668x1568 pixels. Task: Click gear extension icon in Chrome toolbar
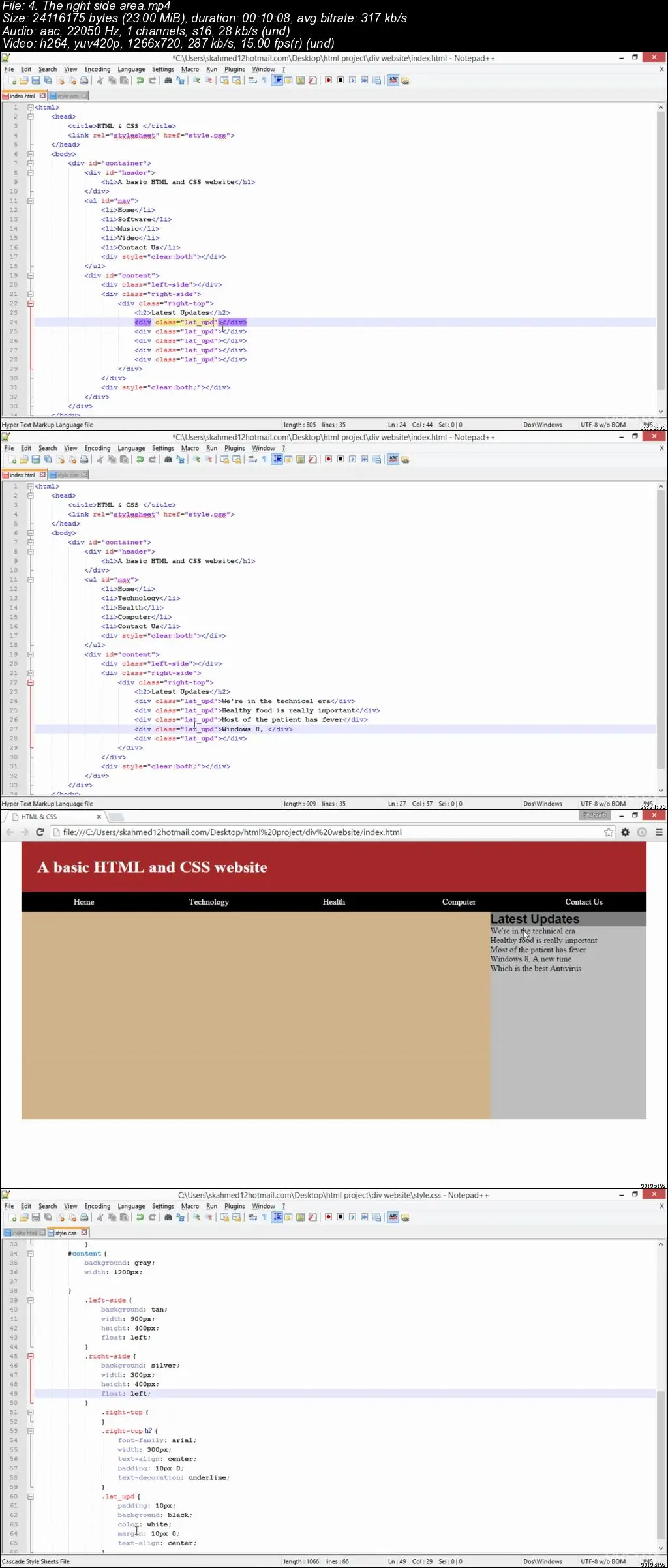tap(625, 832)
